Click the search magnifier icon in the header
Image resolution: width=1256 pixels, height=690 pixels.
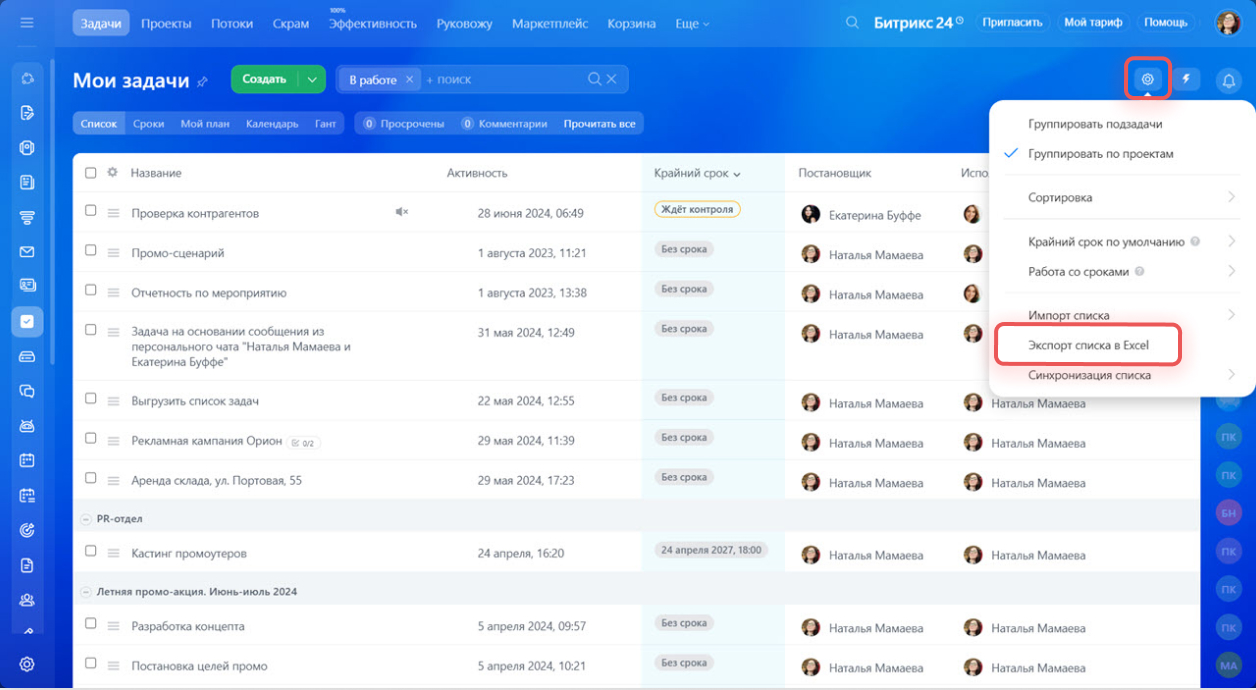point(852,23)
